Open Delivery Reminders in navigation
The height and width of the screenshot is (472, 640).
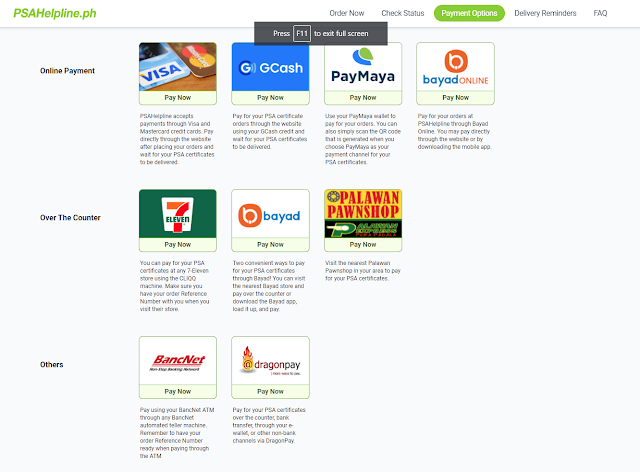tap(545, 13)
